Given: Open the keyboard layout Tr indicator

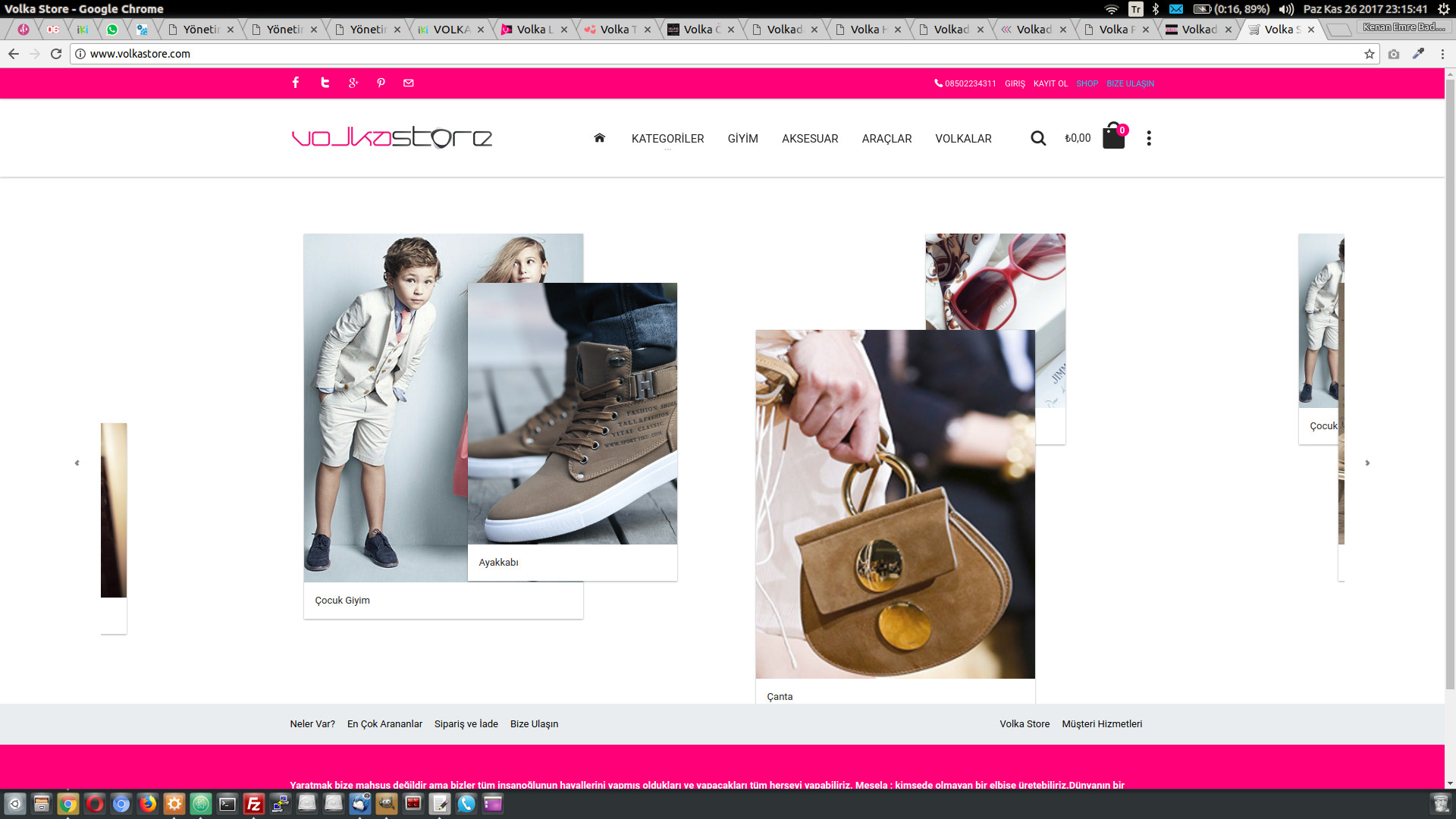Looking at the screenshot, I should pyautogui.click(x=1135, y=9).
